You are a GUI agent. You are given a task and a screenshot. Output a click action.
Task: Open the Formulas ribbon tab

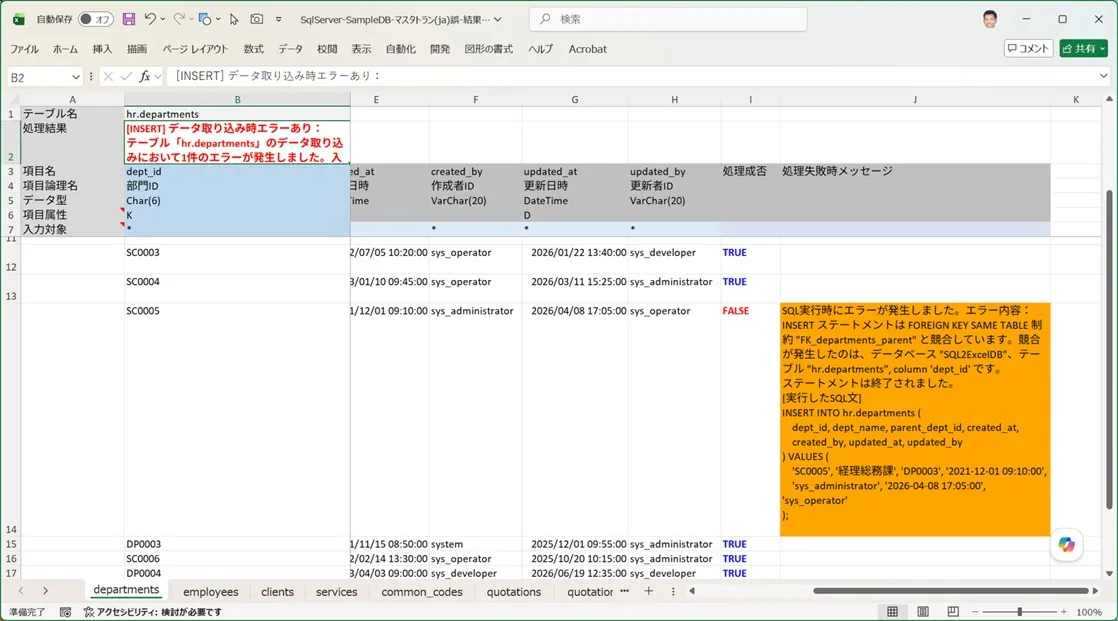(x=253, y=49)
